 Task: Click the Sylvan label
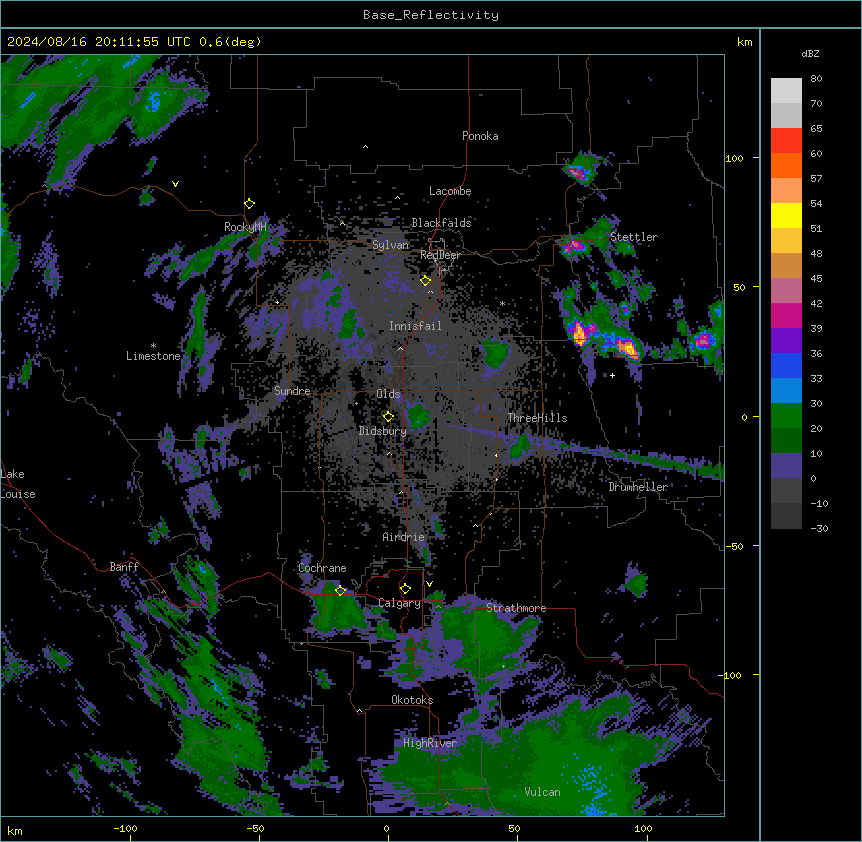click(390, 245)
